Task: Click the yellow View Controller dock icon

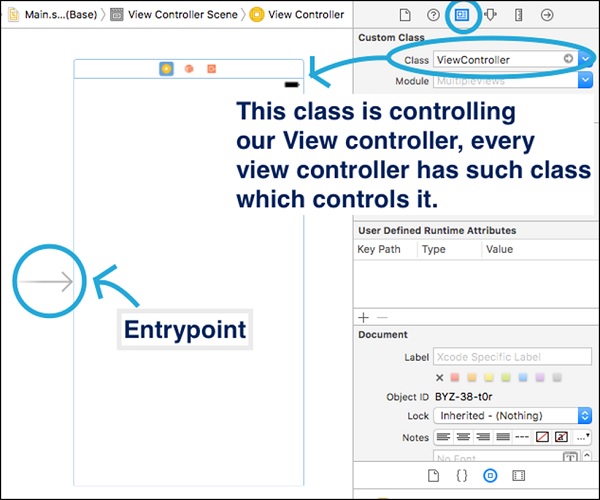Action: point(166,69)
